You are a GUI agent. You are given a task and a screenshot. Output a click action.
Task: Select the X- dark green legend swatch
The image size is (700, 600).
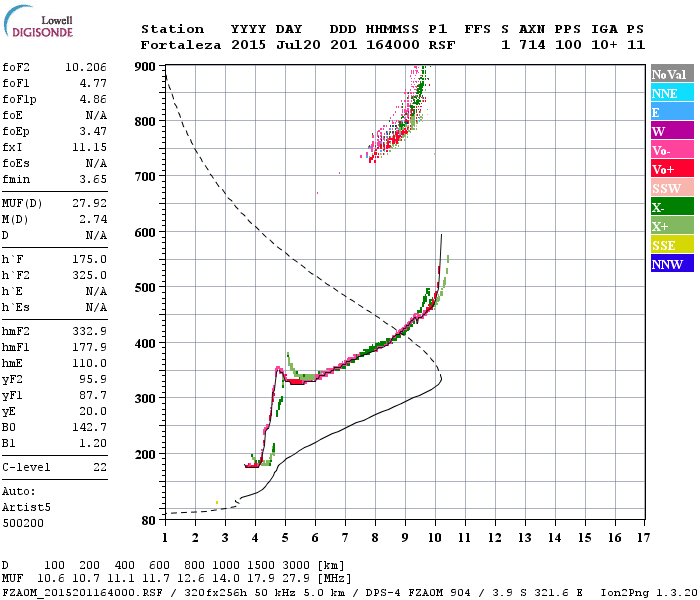tap(672, 207)
